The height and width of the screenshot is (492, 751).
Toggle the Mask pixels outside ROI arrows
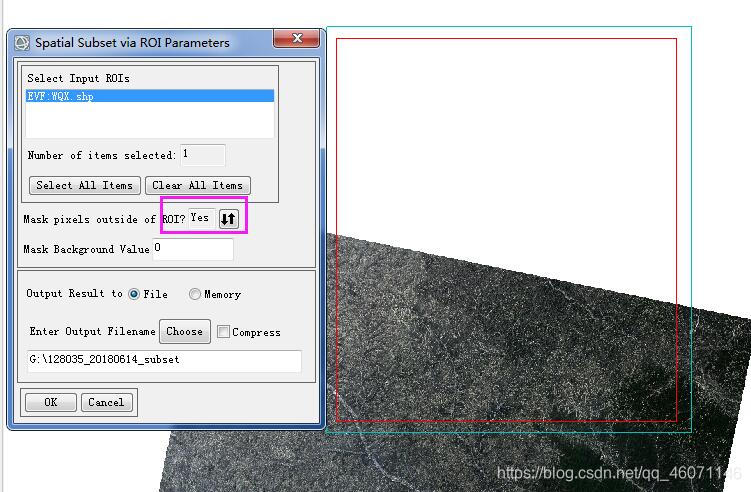(x=228, y=219)
